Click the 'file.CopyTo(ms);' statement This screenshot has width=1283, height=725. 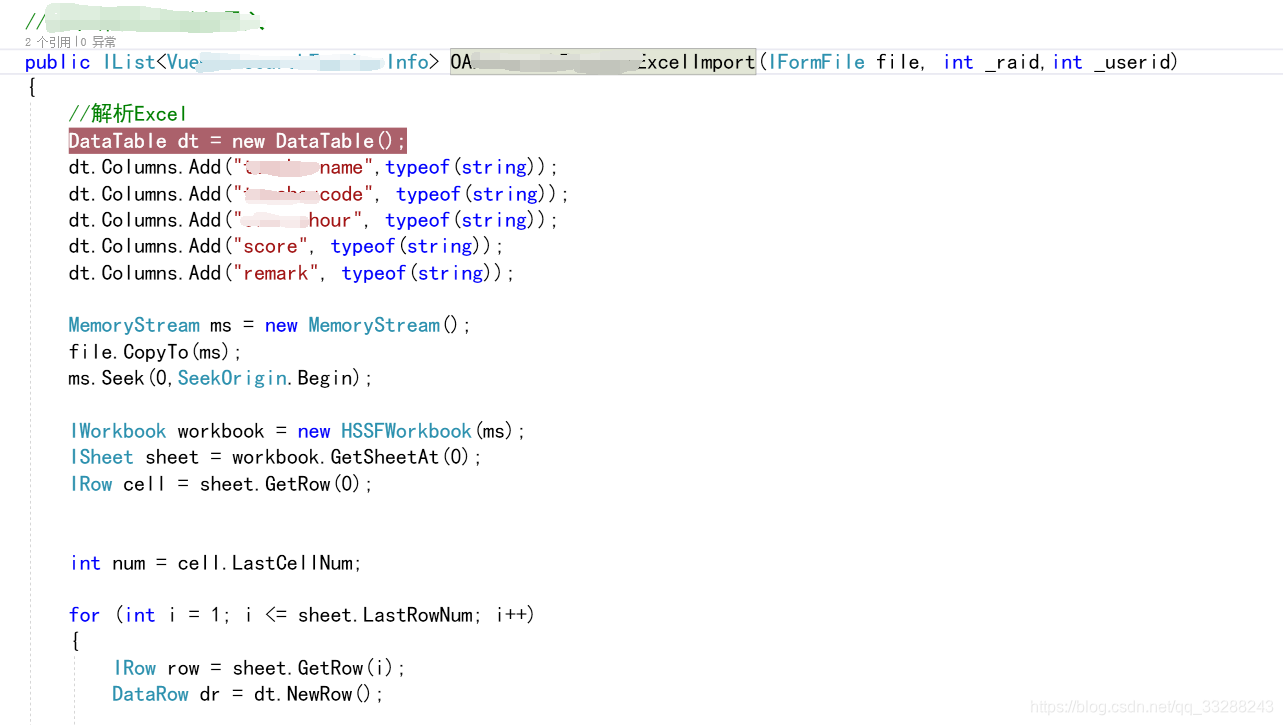(x=156, y=352)
